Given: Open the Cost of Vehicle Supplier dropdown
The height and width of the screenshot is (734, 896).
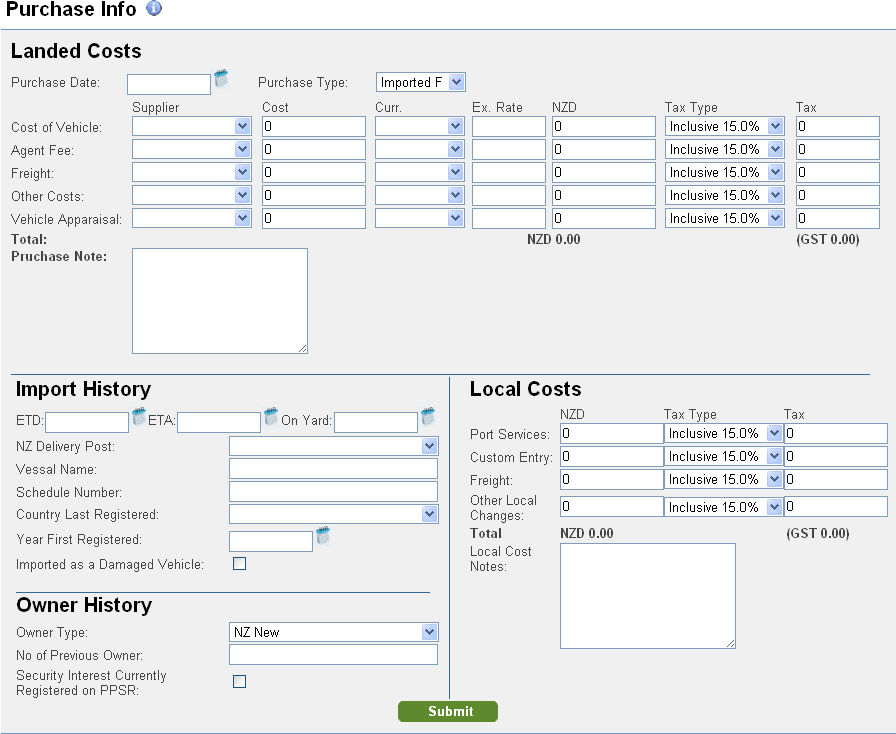Looking at the screenshot, I should click(x=191, y=126).
